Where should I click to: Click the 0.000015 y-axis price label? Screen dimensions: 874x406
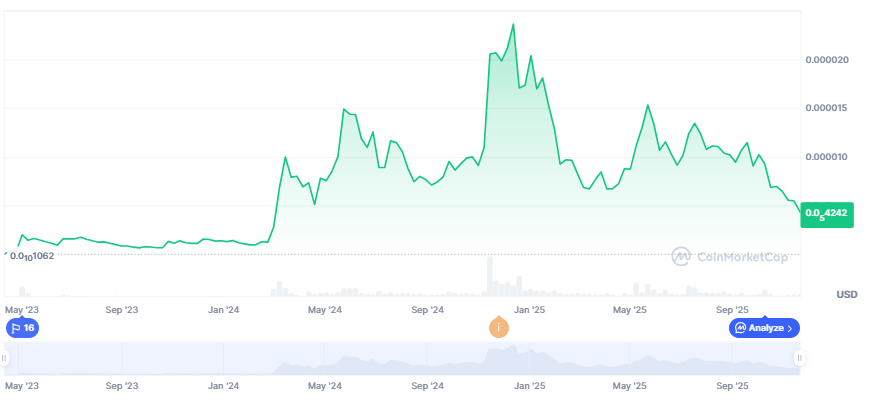pyautogui.click(x=827, y=108)
